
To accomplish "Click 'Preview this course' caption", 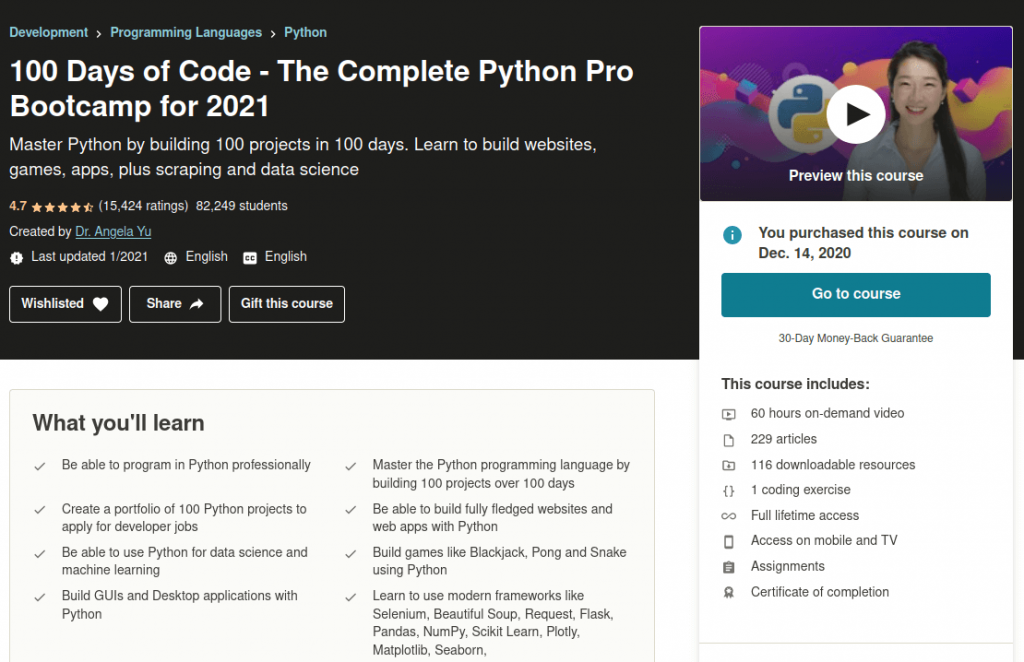I will [856, 176].
